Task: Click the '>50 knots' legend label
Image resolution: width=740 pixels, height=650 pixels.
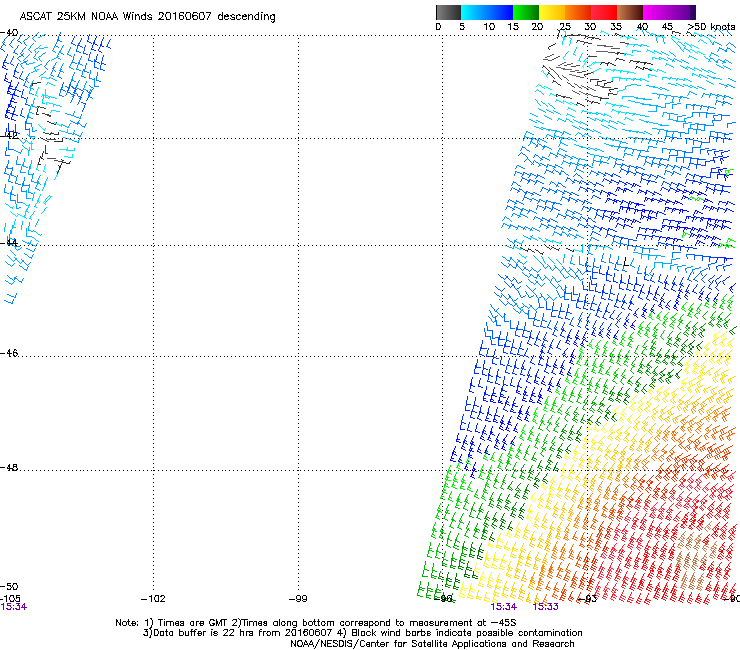Action: [x=711, y=27]
